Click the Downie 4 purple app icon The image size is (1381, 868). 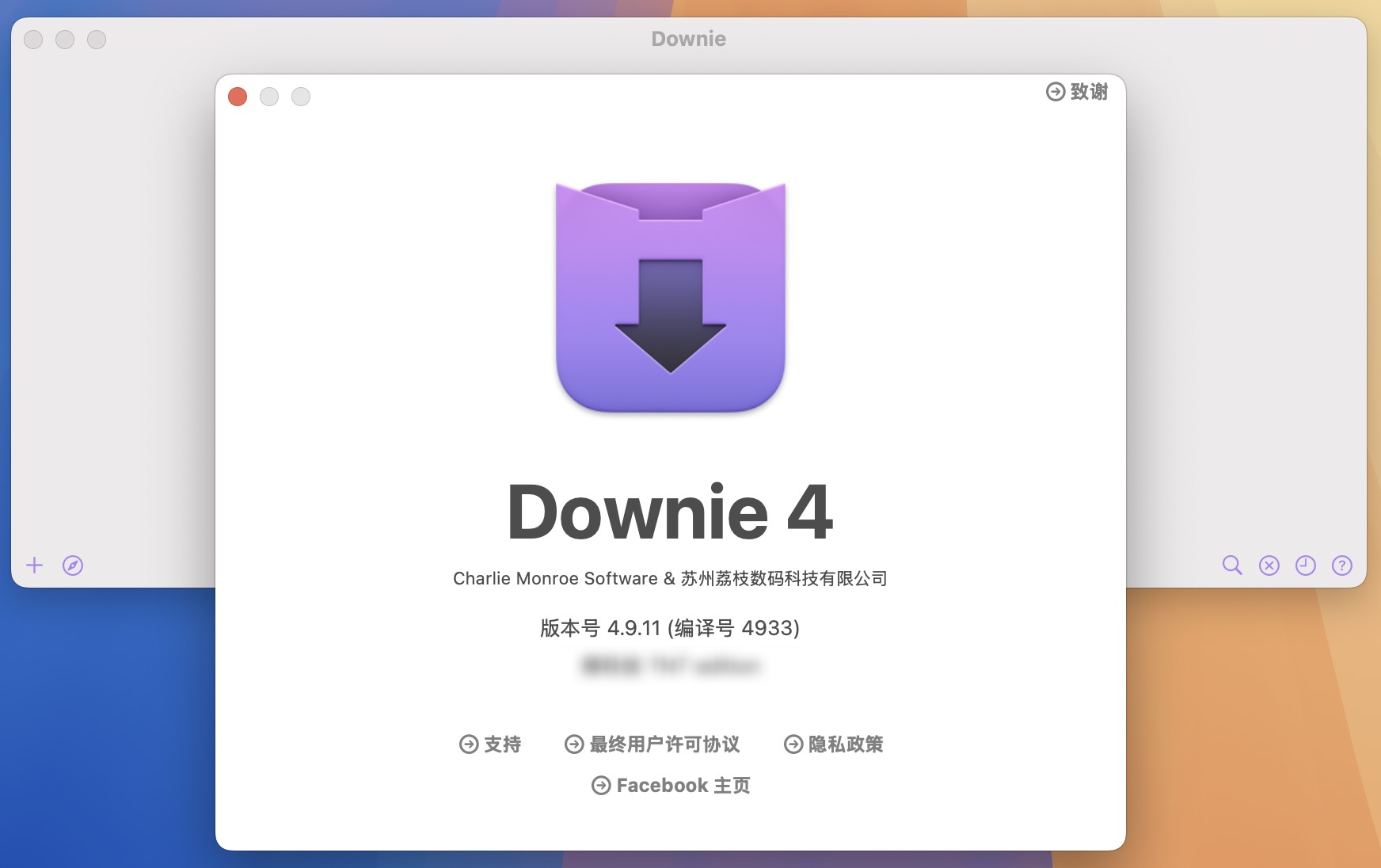[x=671, y=297]
